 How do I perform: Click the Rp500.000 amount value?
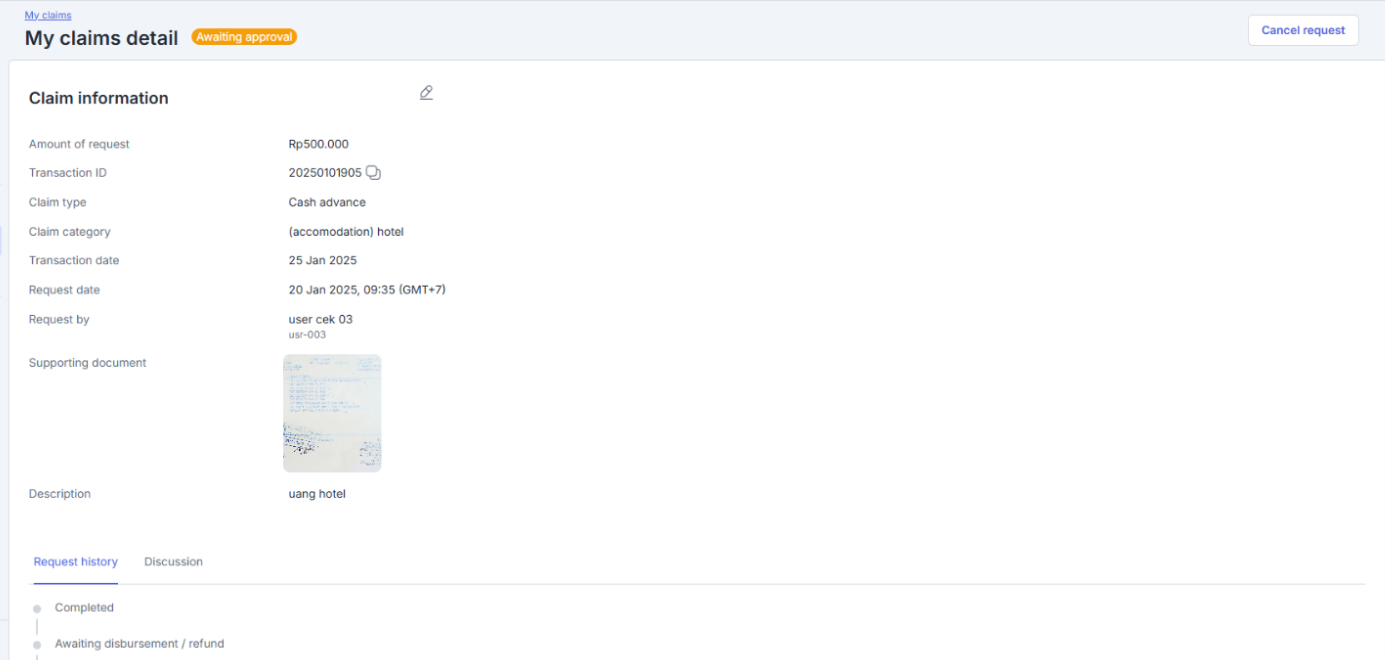[318, 144]
